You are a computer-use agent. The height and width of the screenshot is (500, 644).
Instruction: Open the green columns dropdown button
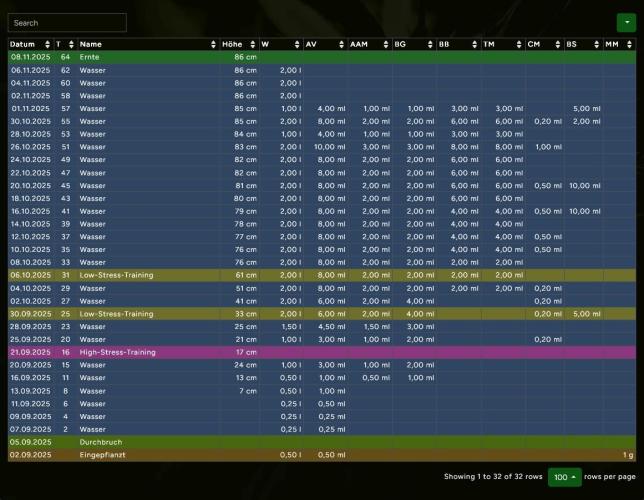click(x=625, y=22)
